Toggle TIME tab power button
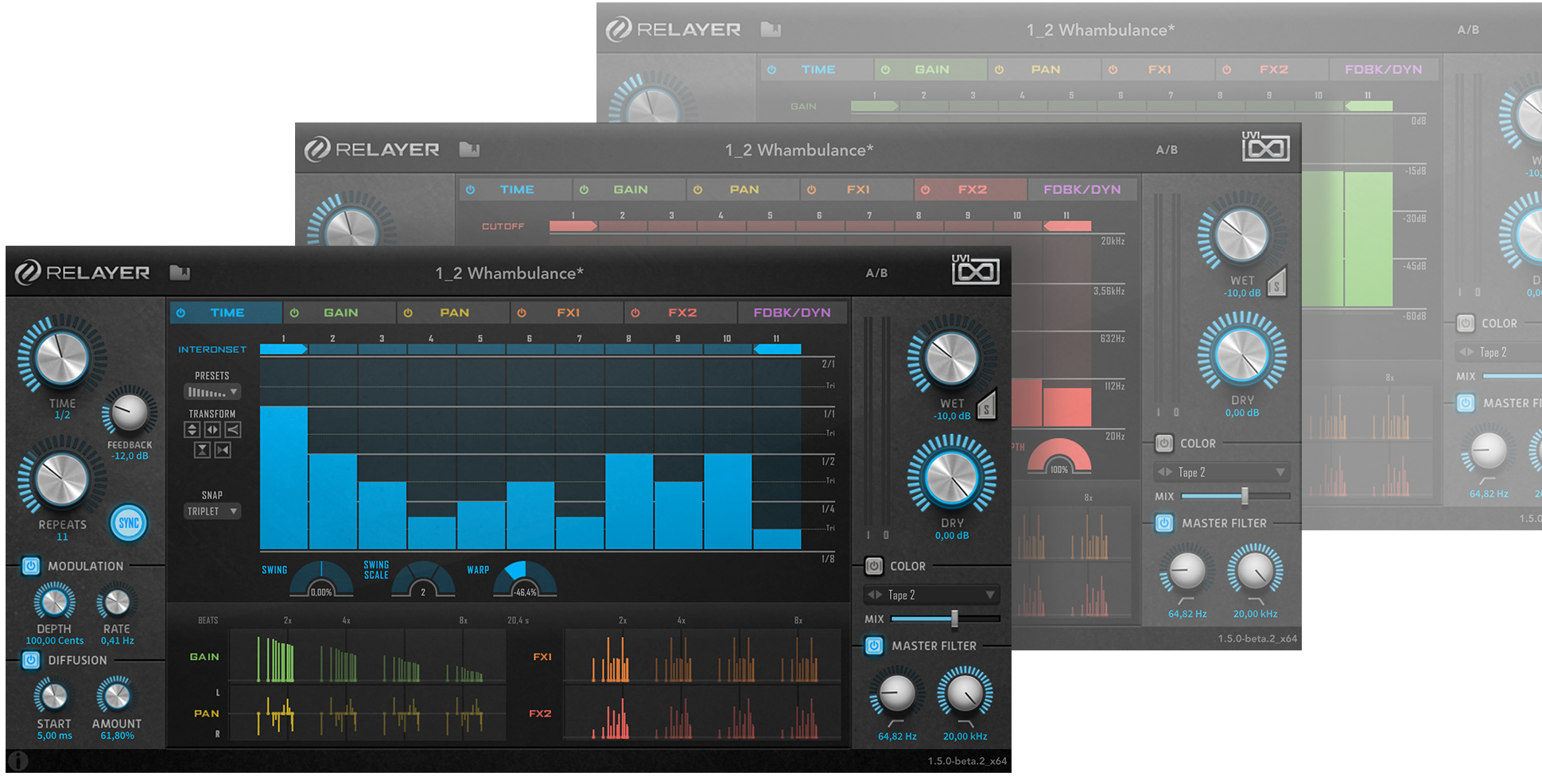The width and height of the screenshot is (1542, 784). click(x=181, y=312)
